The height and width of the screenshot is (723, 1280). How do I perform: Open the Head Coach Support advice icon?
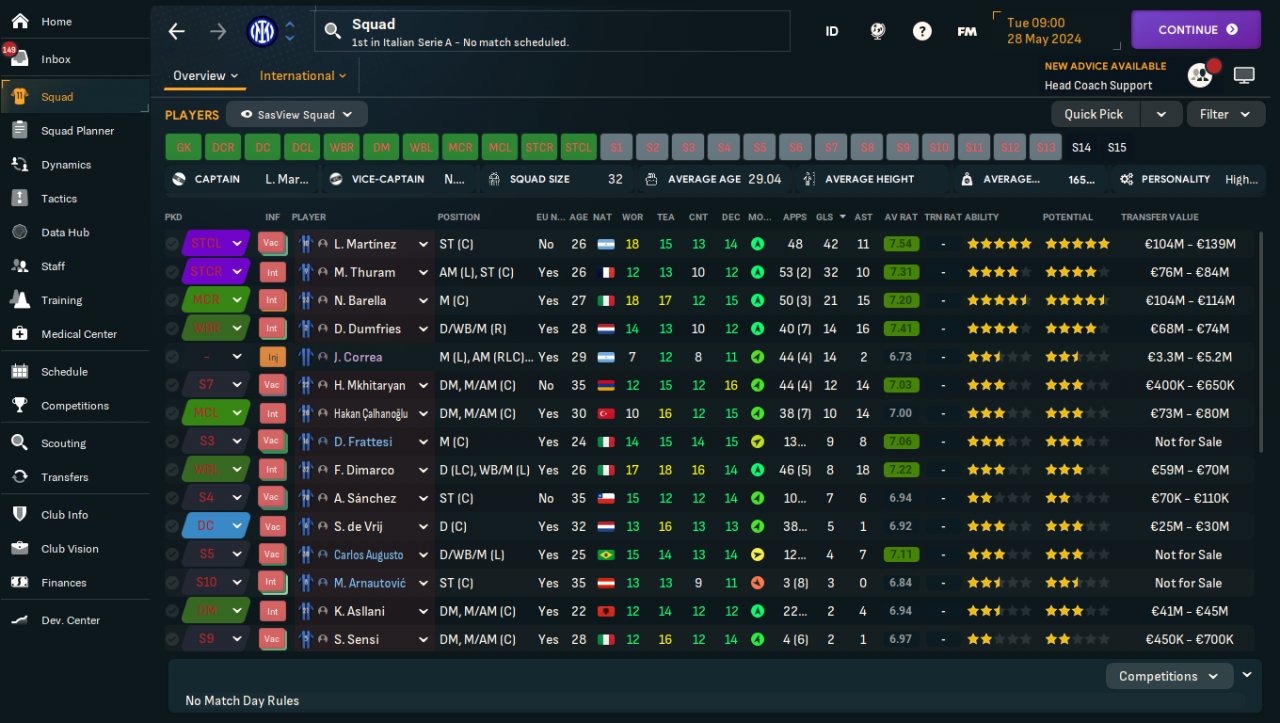(1199, 75)
